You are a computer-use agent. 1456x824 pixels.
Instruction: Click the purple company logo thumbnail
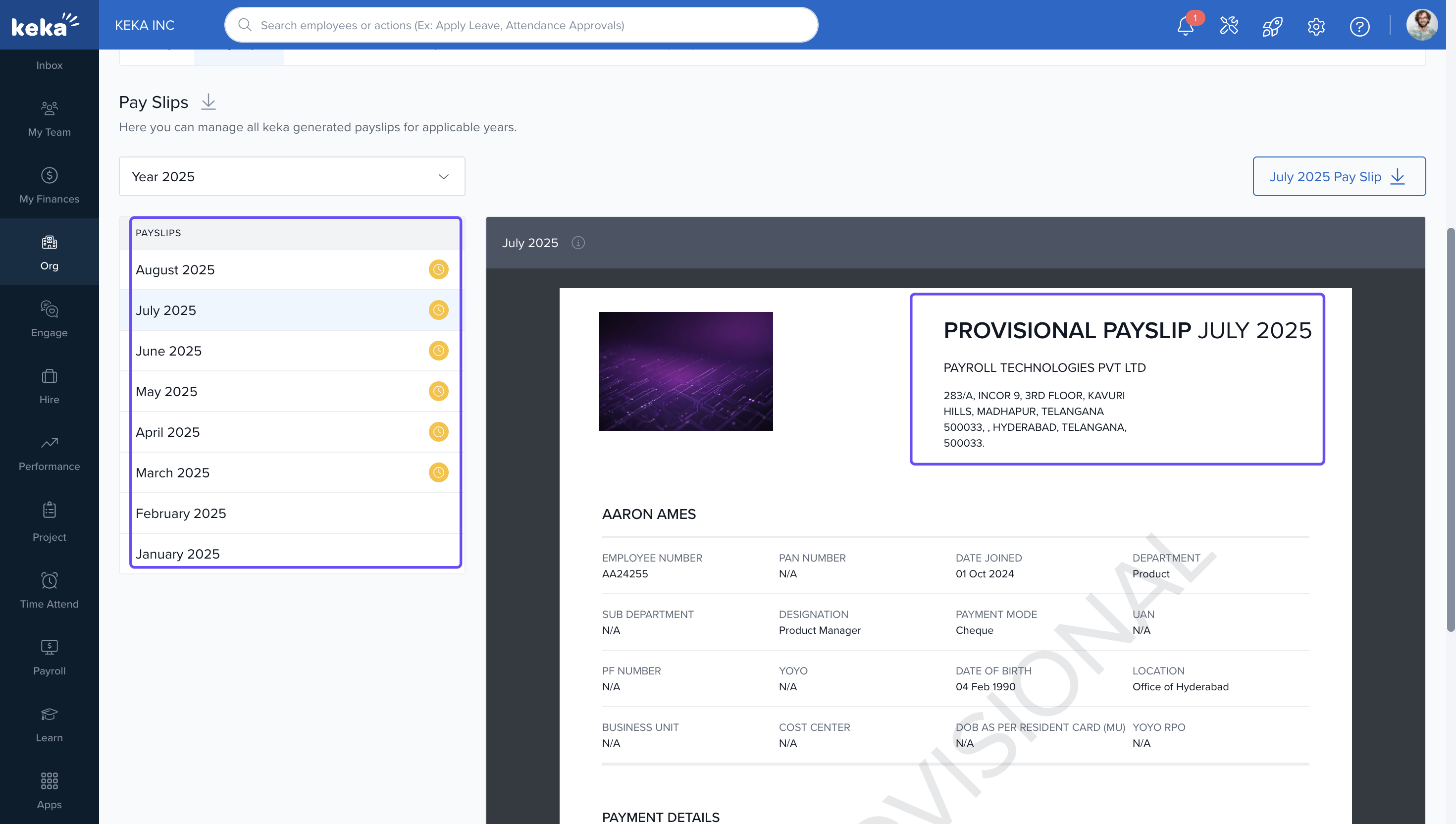[685, 371]
